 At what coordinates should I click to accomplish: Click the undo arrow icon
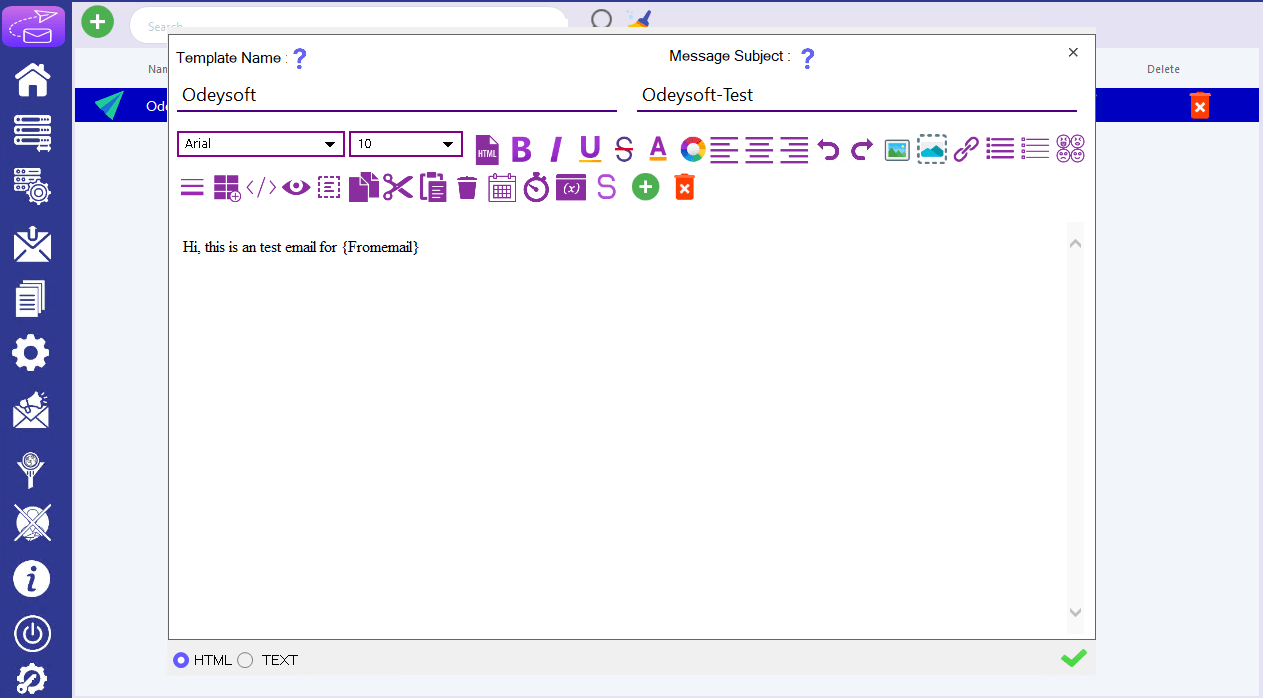coord(828,149)
